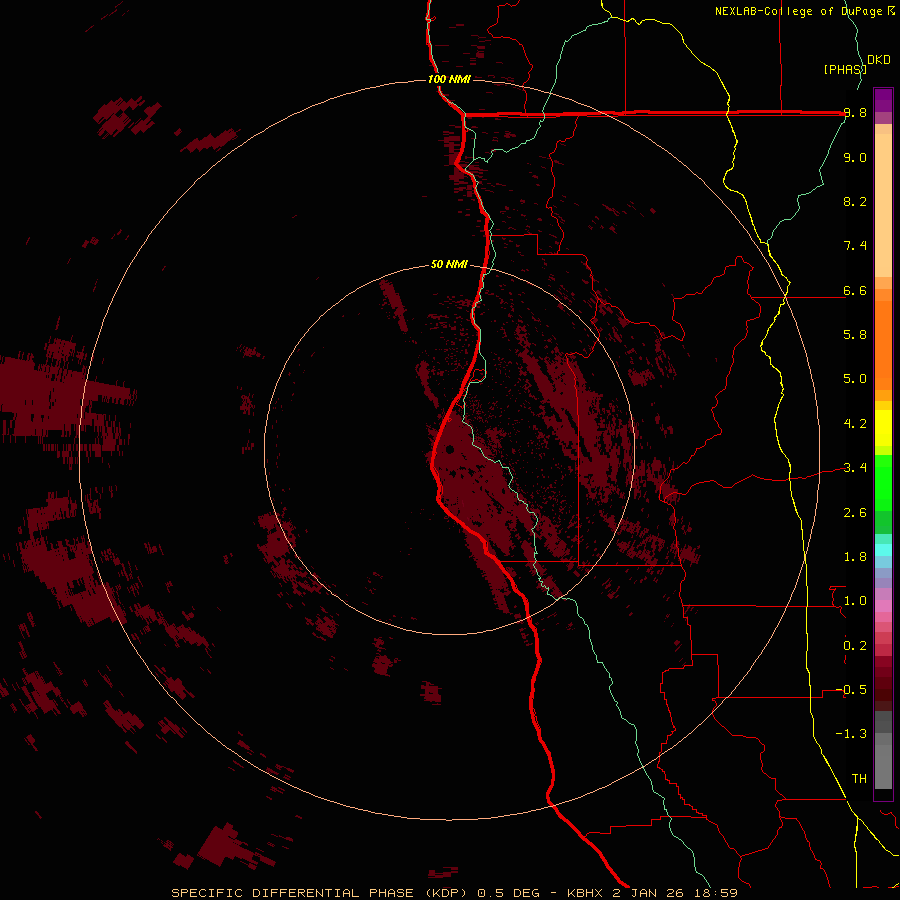
Task: Click the 2.6 scale value
Action: pos(855,513)
